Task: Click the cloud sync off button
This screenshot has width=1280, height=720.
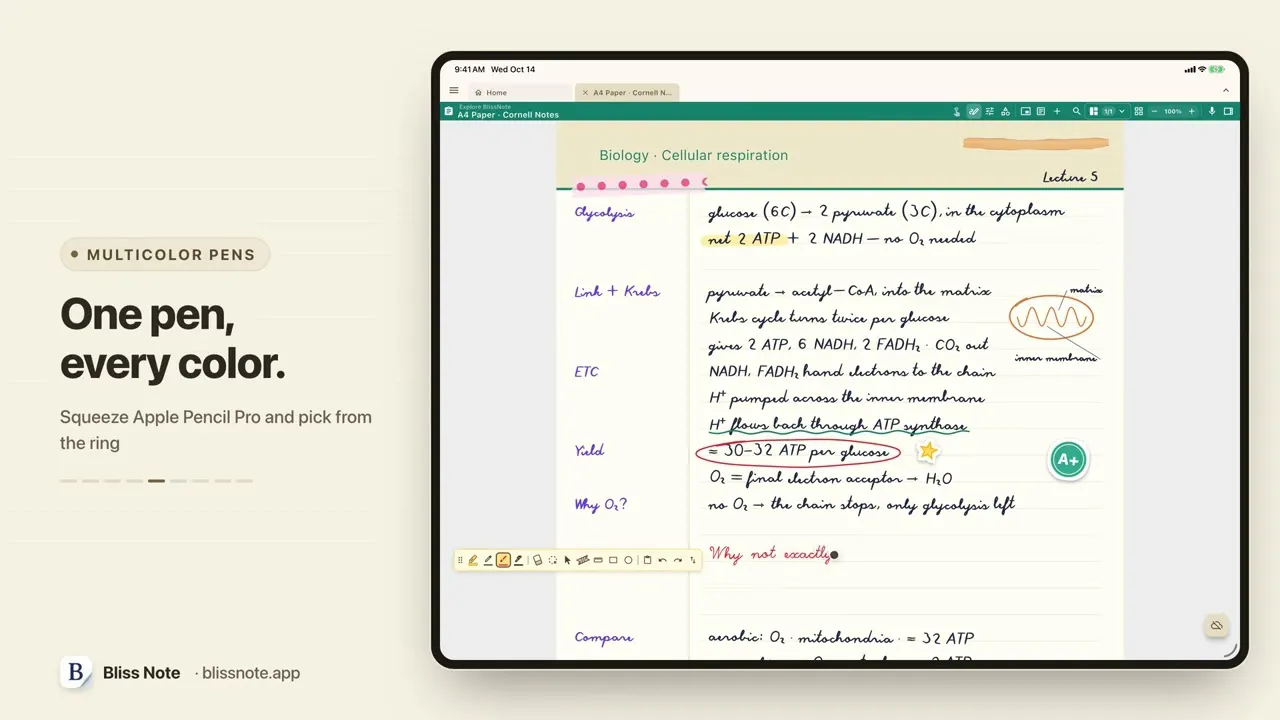Action: pos(1216,626)
